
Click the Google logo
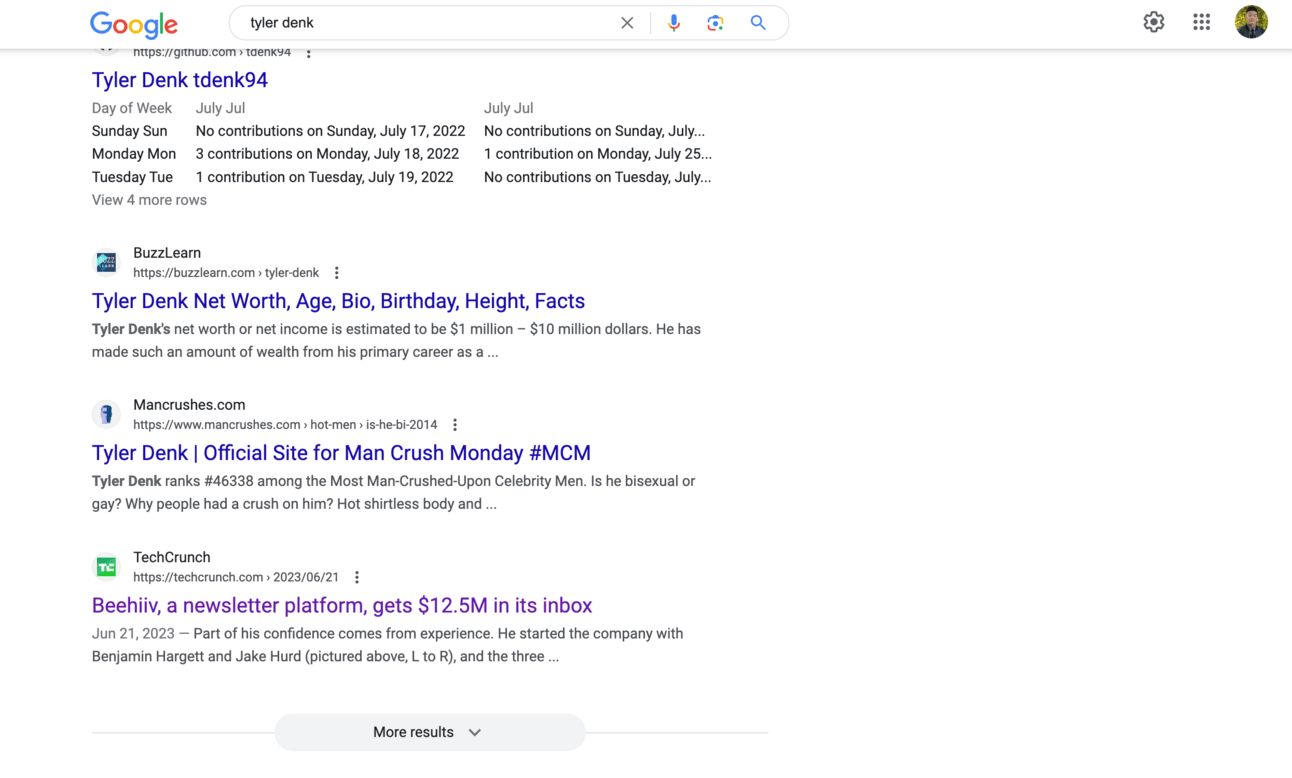pyautogui.click(x=133, y=24)
